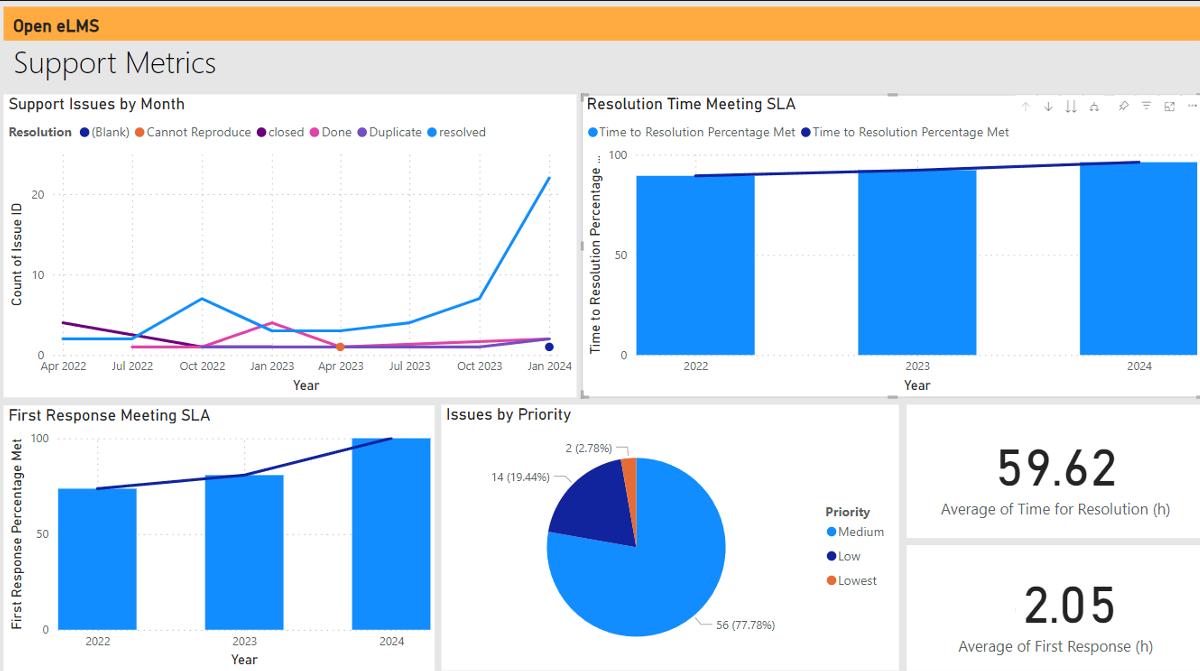The image size is (1200, 671).
Task: Click the orange Cannot Reproduce data point
Action: tap(340, 347)
